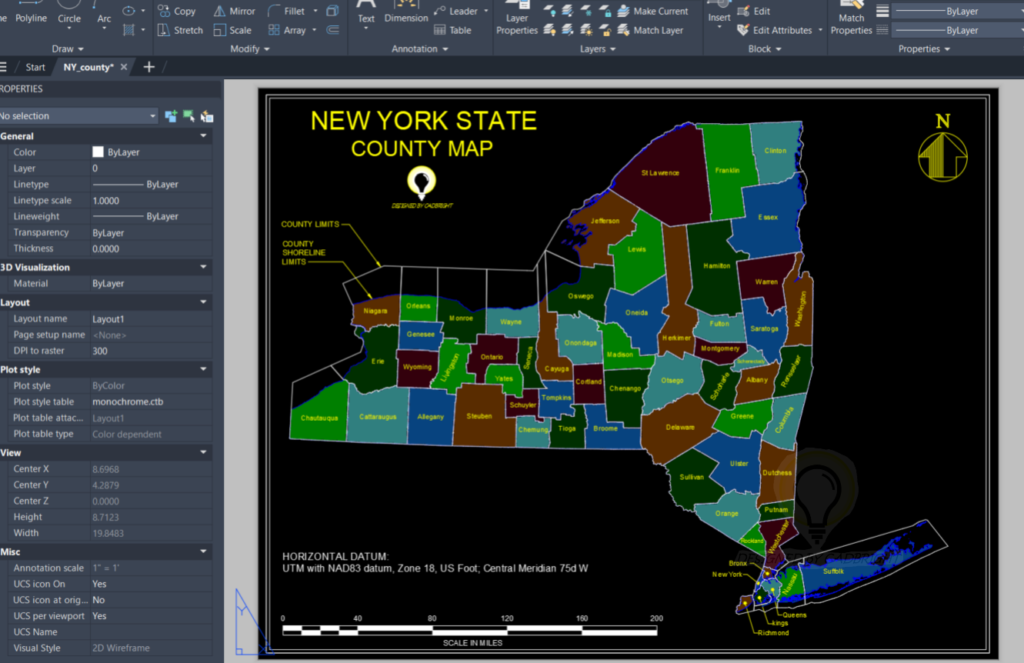Switch to the Start tab

35,67
